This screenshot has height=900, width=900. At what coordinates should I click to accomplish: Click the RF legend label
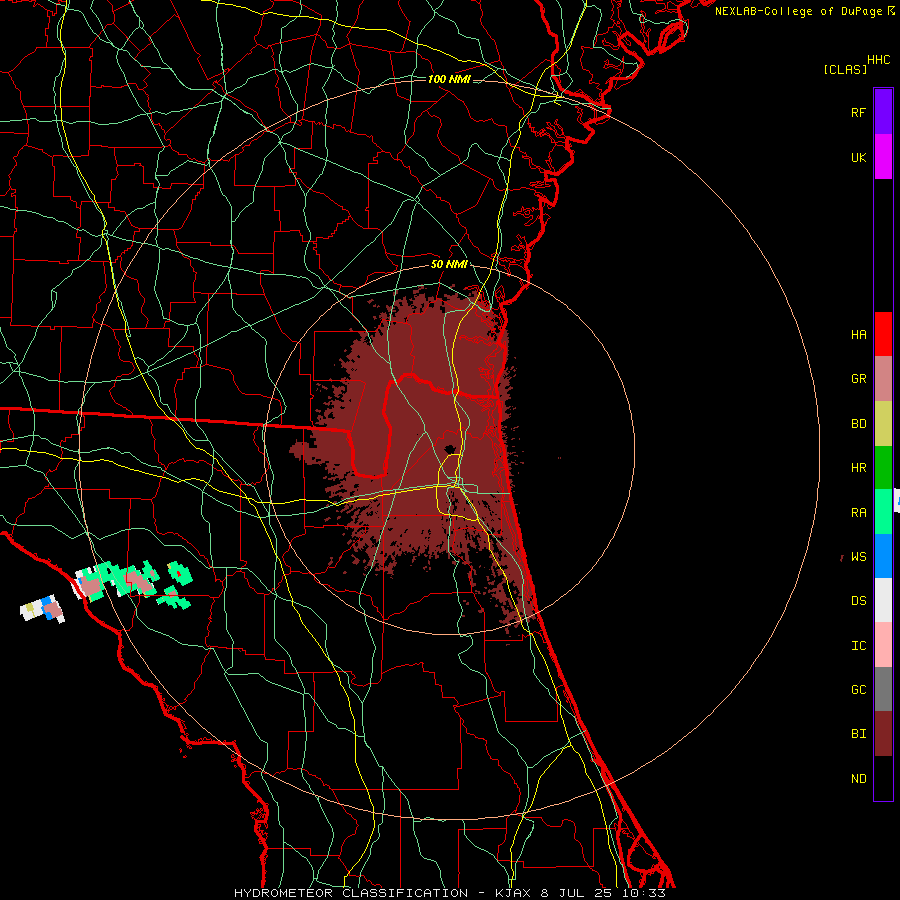point(858,112)
